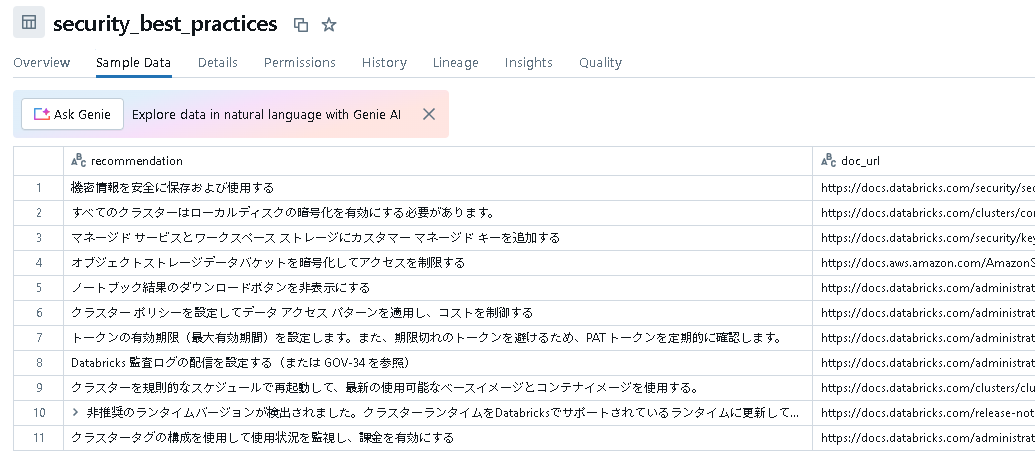Open the Permissions tab
The width and height of the screenshot is (1035, 451).
point(300,63)
